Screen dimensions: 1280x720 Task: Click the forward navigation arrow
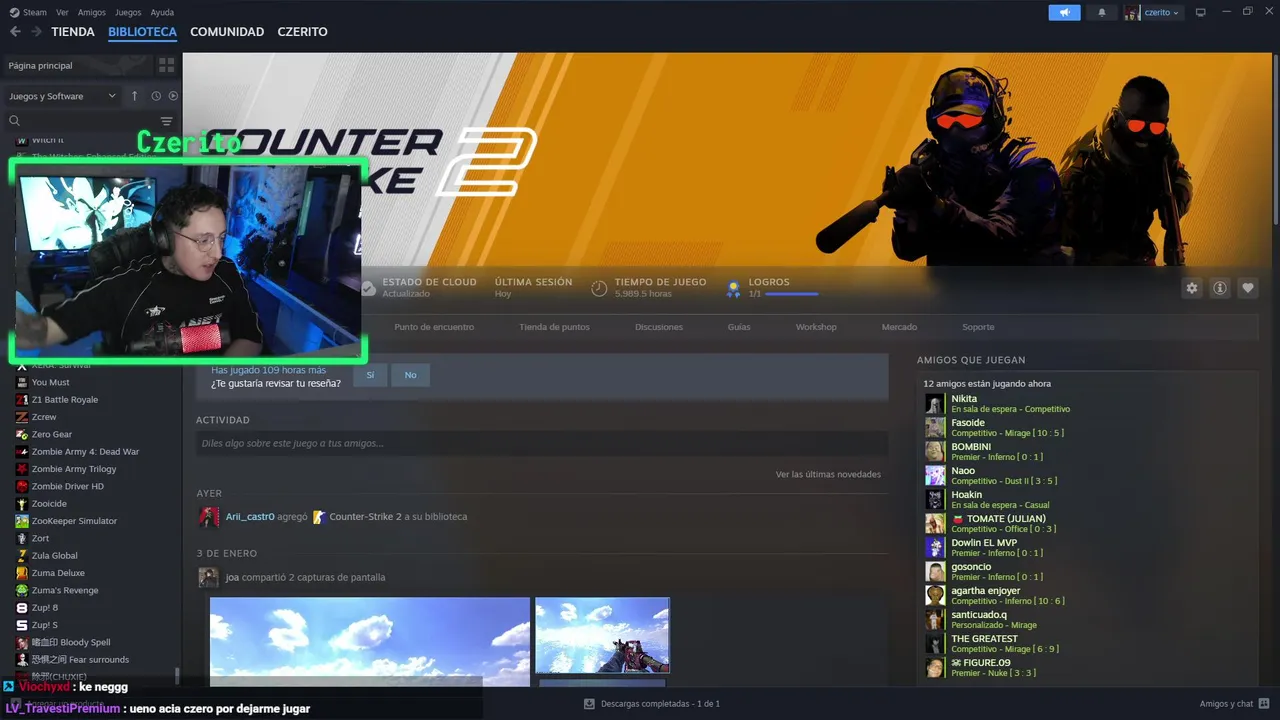(x=36, y=32)
